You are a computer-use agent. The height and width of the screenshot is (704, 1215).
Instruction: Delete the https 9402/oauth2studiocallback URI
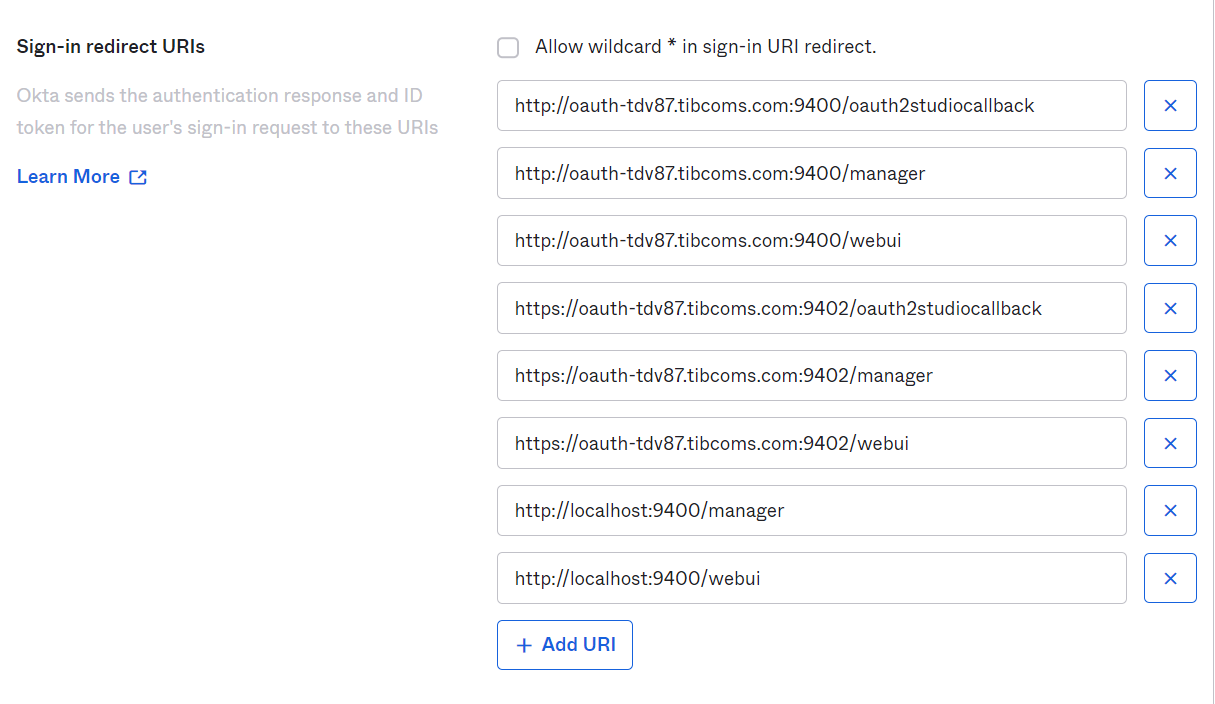tap(1170, 308)
